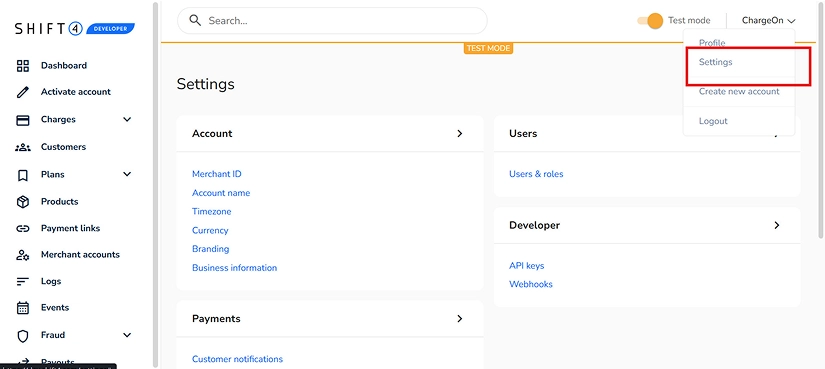Viewport: 825px width, 369px height.
Task: Select the Payment links chain icon
Action: point(23,228)
